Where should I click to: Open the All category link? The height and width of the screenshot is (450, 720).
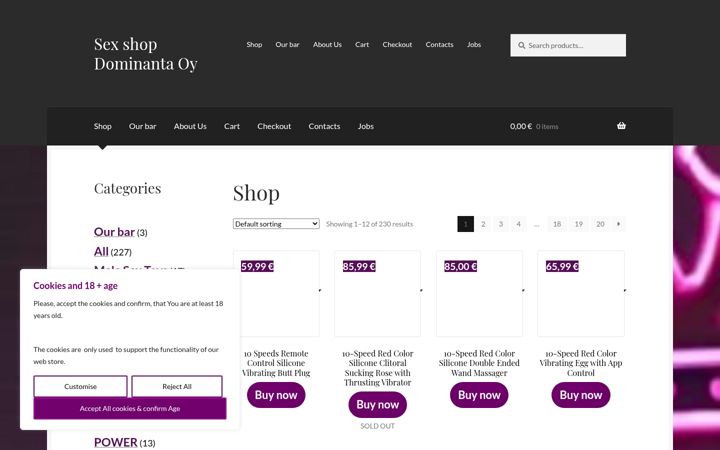click(x=101, y=252)
